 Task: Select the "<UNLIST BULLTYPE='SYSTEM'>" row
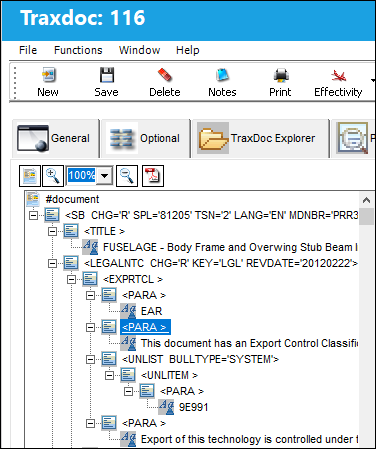click(200, 359)
